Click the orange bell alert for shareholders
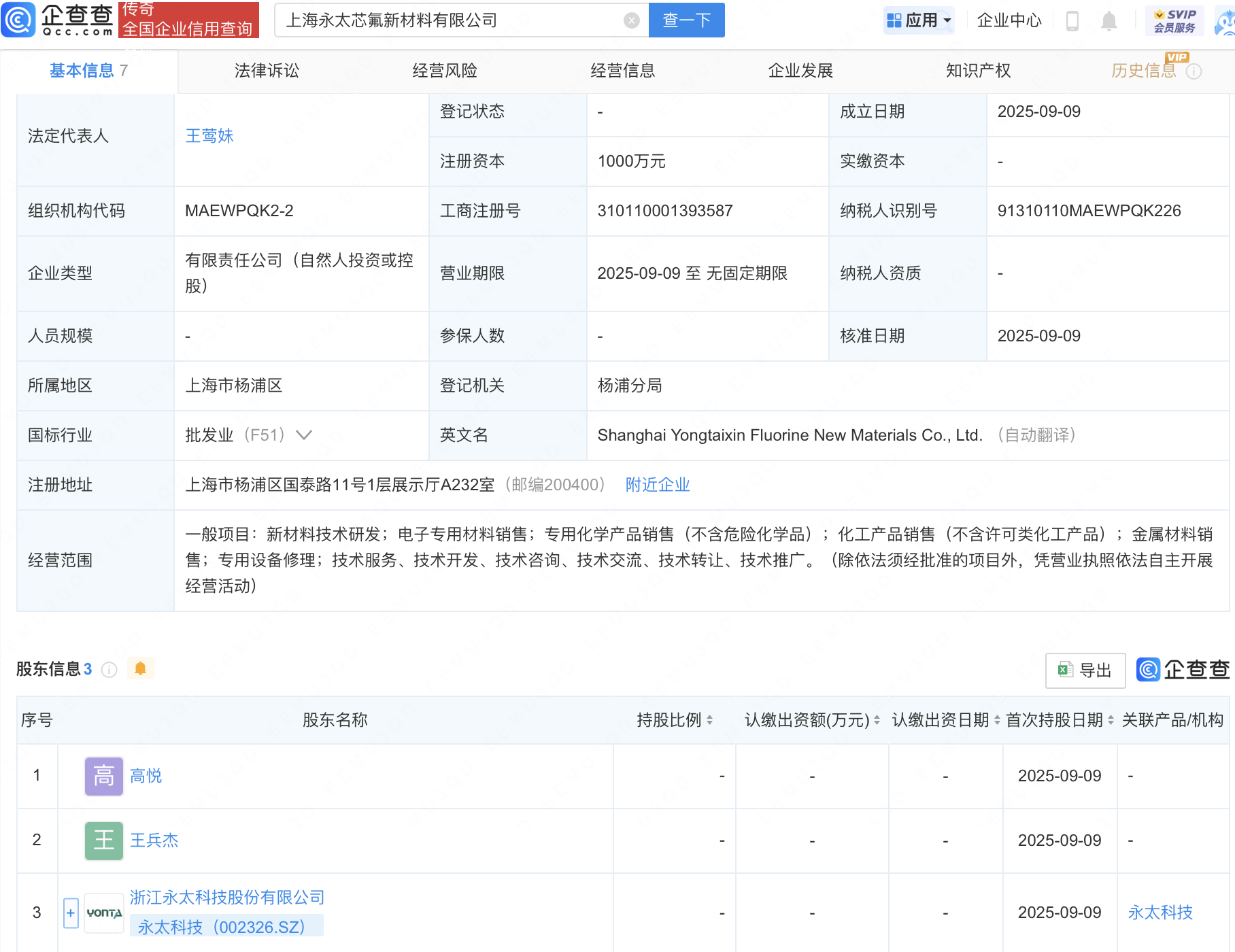This screenshot has width=1235, height=952. click(140, 668)
